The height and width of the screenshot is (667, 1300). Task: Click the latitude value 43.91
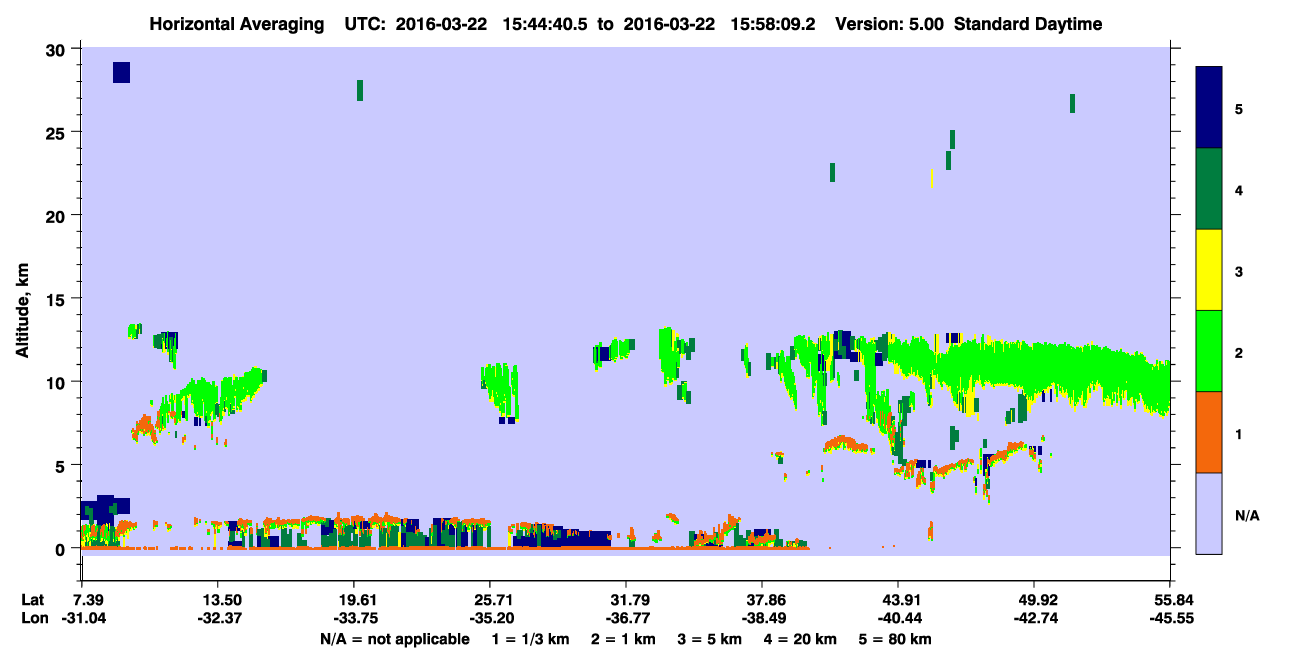click(x=898, y=600)
